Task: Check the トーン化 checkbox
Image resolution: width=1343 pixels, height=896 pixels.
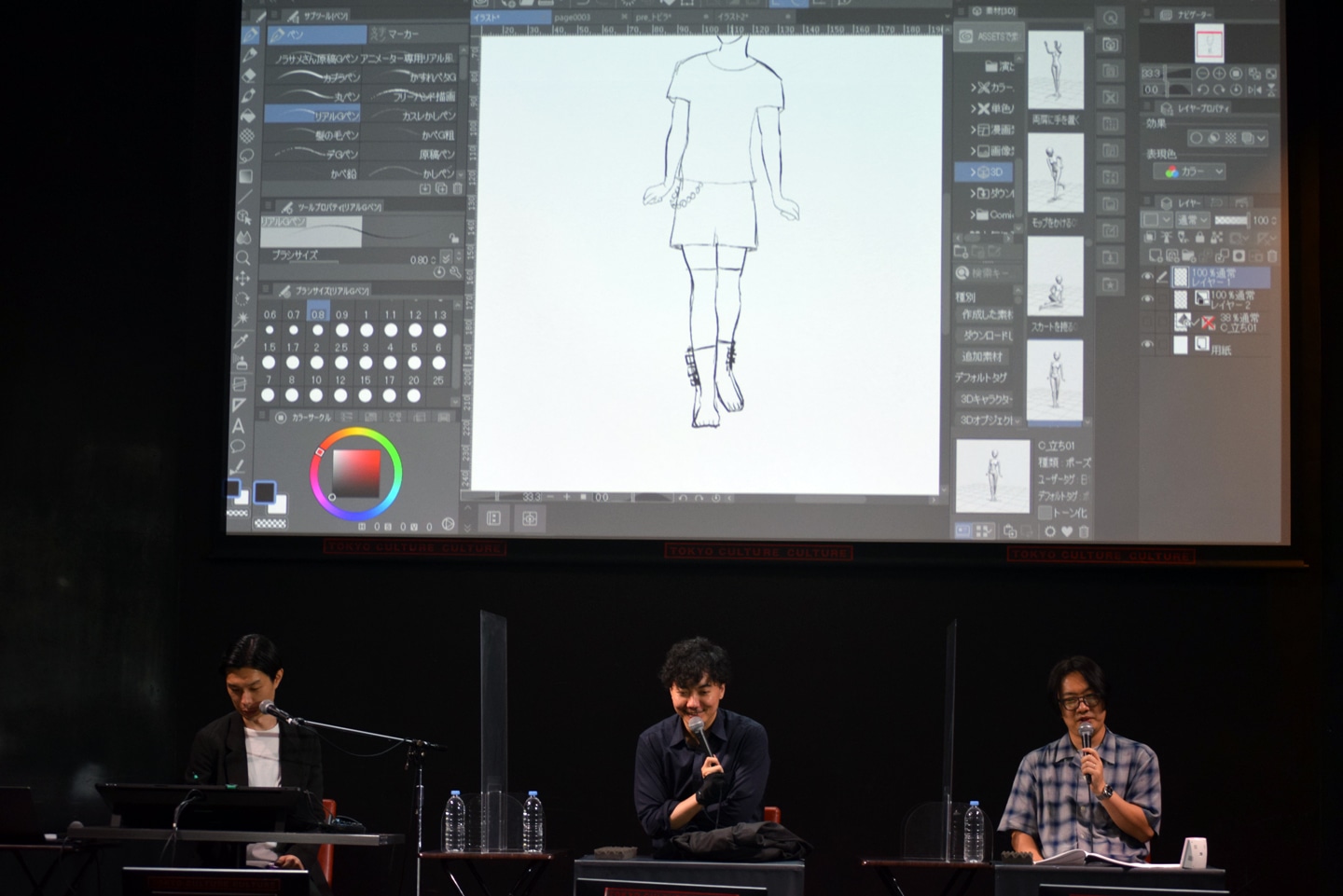Action: point(1045,513)
